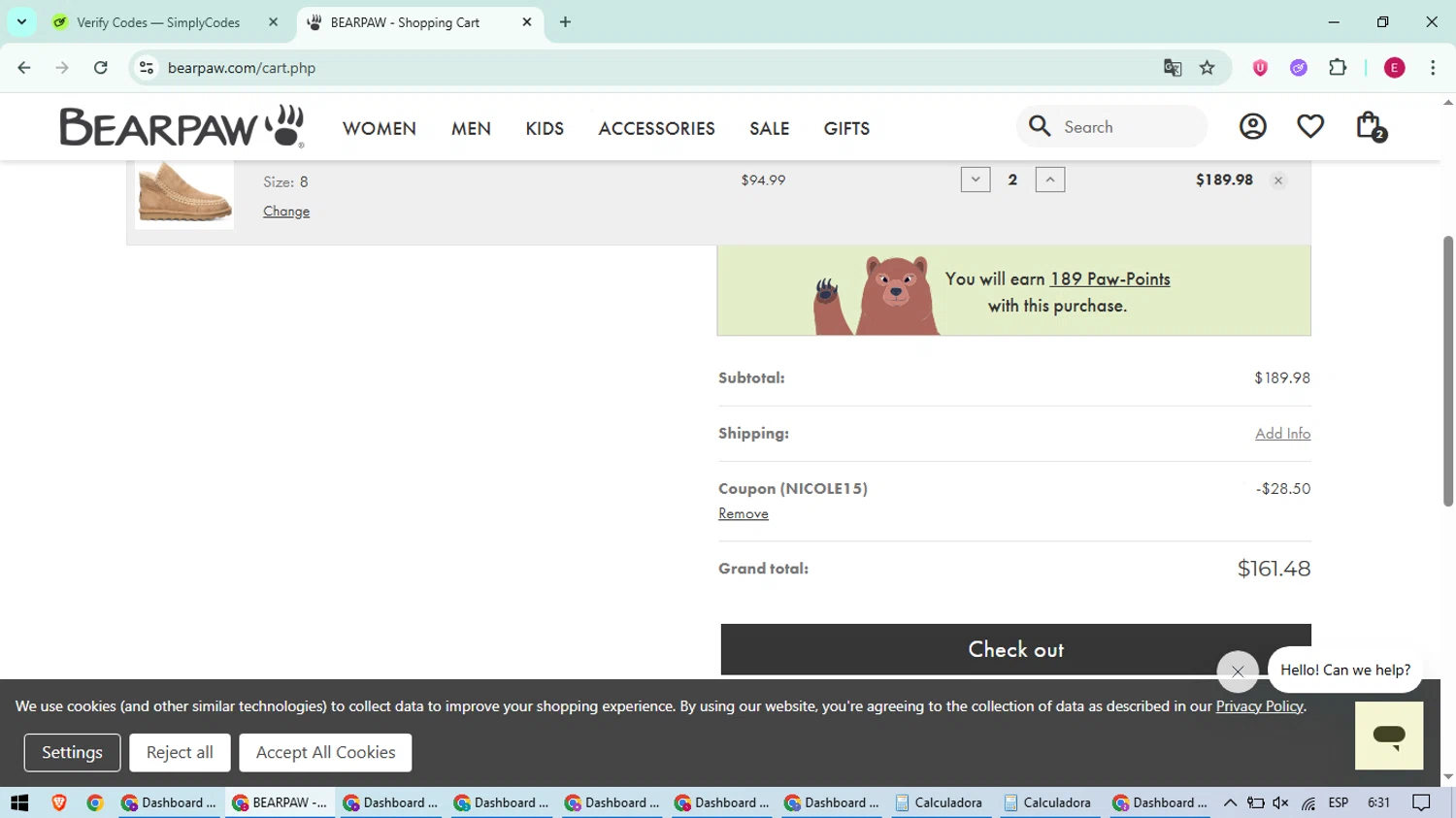Click the search magnifier icon
The height and width of the screenshot is (818, 1456).
1040,126
